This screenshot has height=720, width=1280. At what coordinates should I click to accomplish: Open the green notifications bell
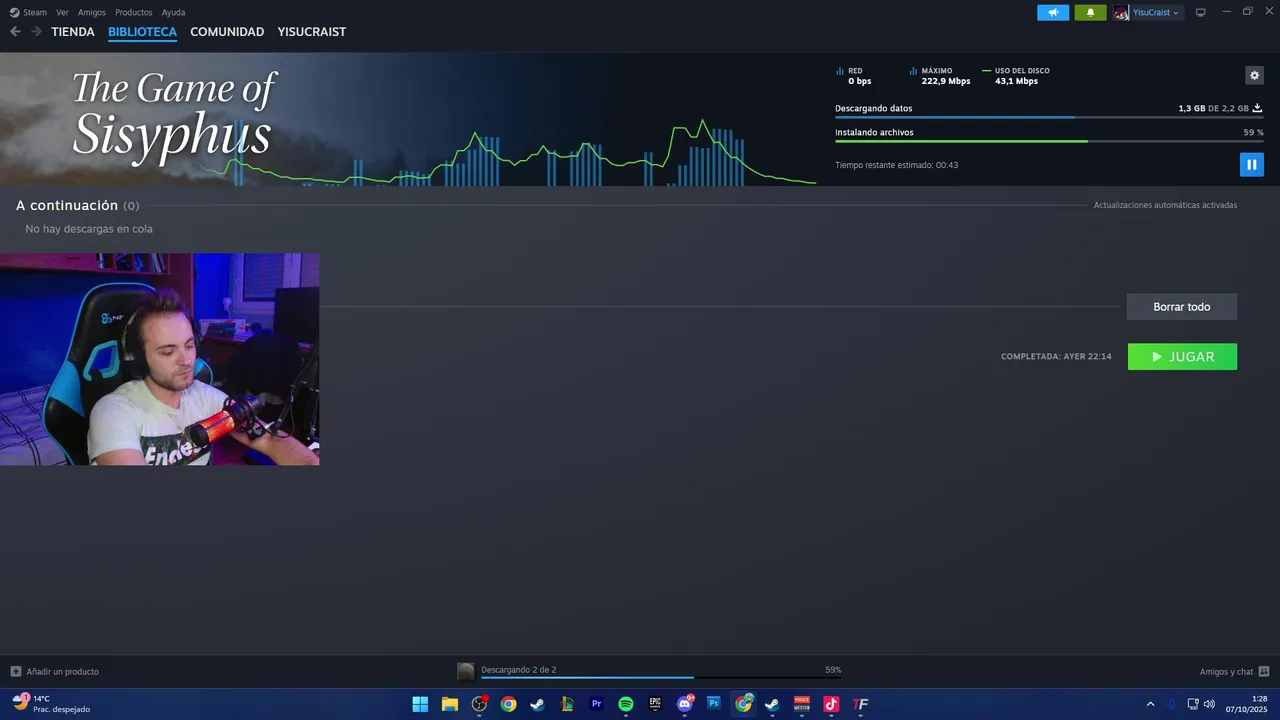pyautogui.click(x=1090, y=12)
